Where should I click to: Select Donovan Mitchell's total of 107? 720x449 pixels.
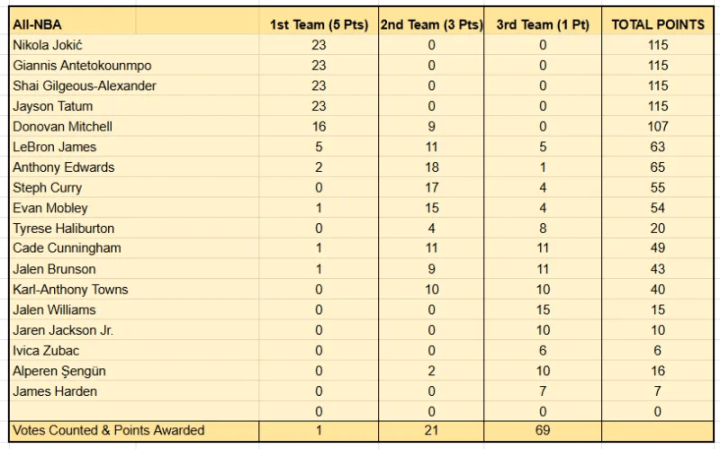tap(658, 126)
